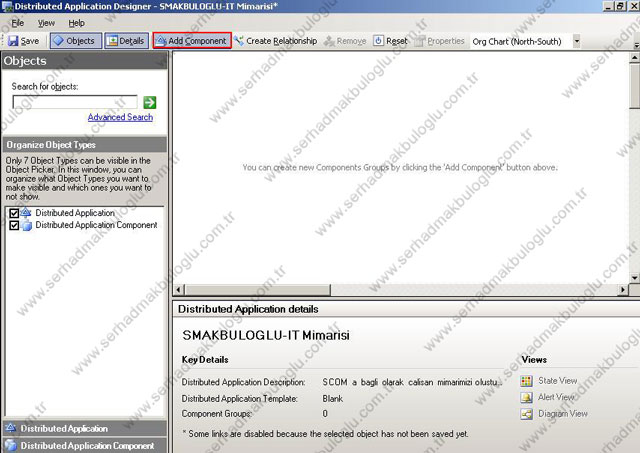
Task: Click horizontal scrollbar left arrow
Action: pos(178,290)
